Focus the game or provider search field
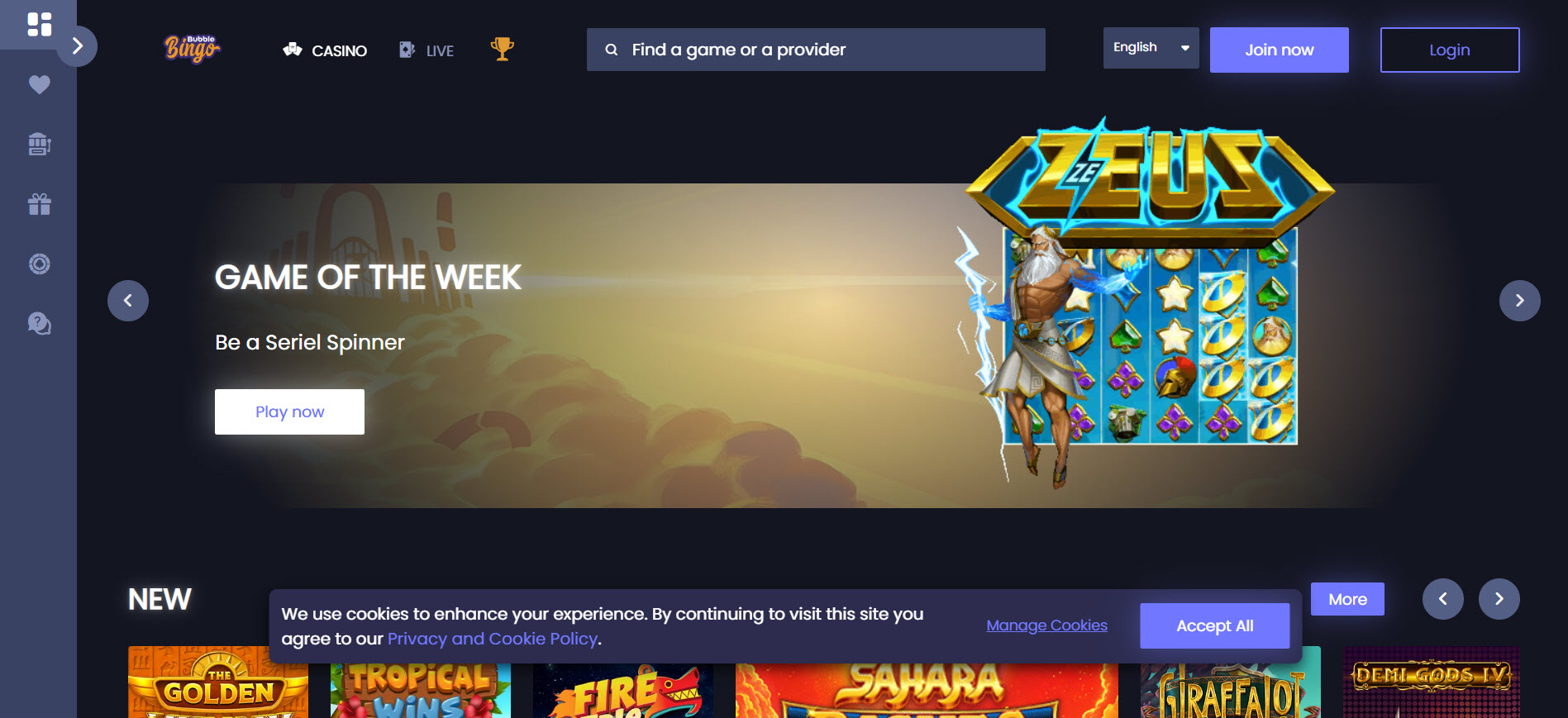1568x718 pixels. (x=816, y=50)
